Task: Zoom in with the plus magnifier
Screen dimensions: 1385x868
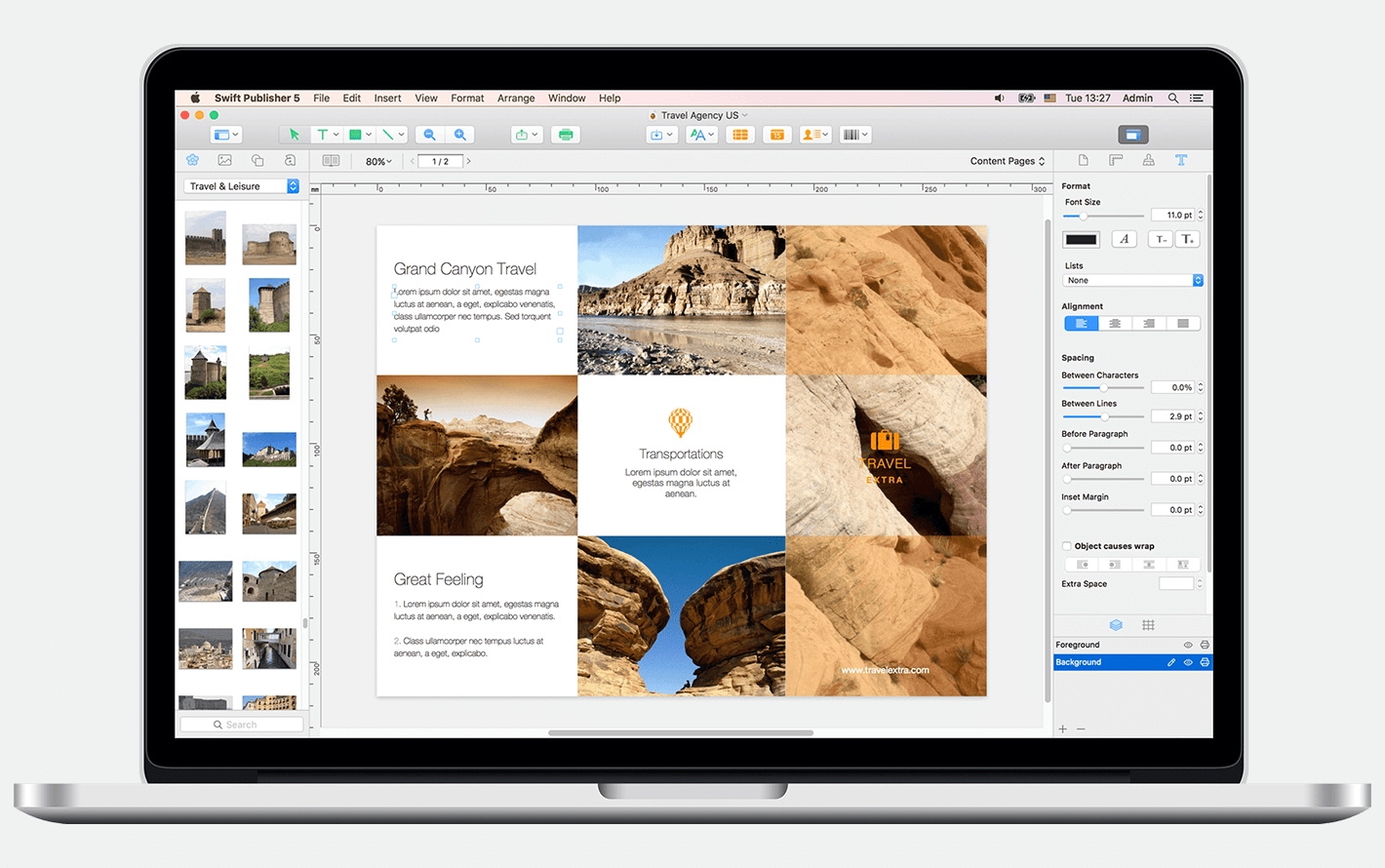Action: tap(460, 135)
